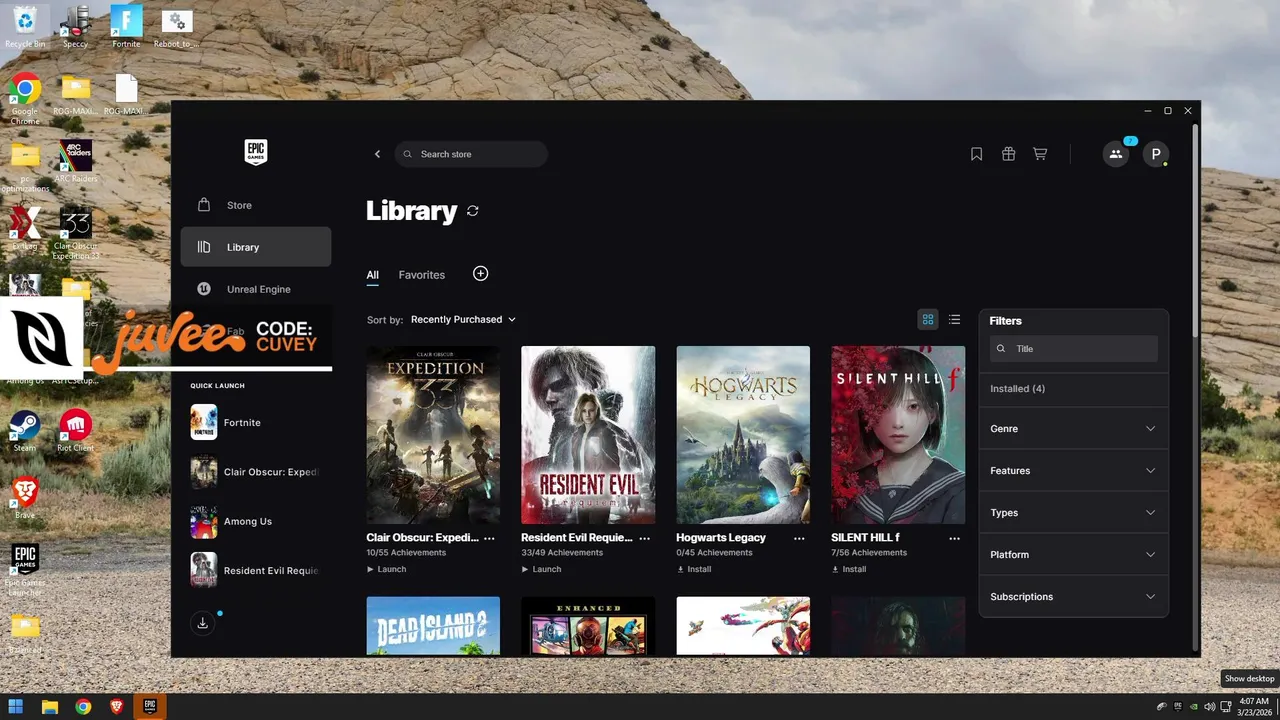The height and width of the screenshot is (720, 1280).
Task: Open options menu for Resident Evil Requiem card
Action: point(644,538)
